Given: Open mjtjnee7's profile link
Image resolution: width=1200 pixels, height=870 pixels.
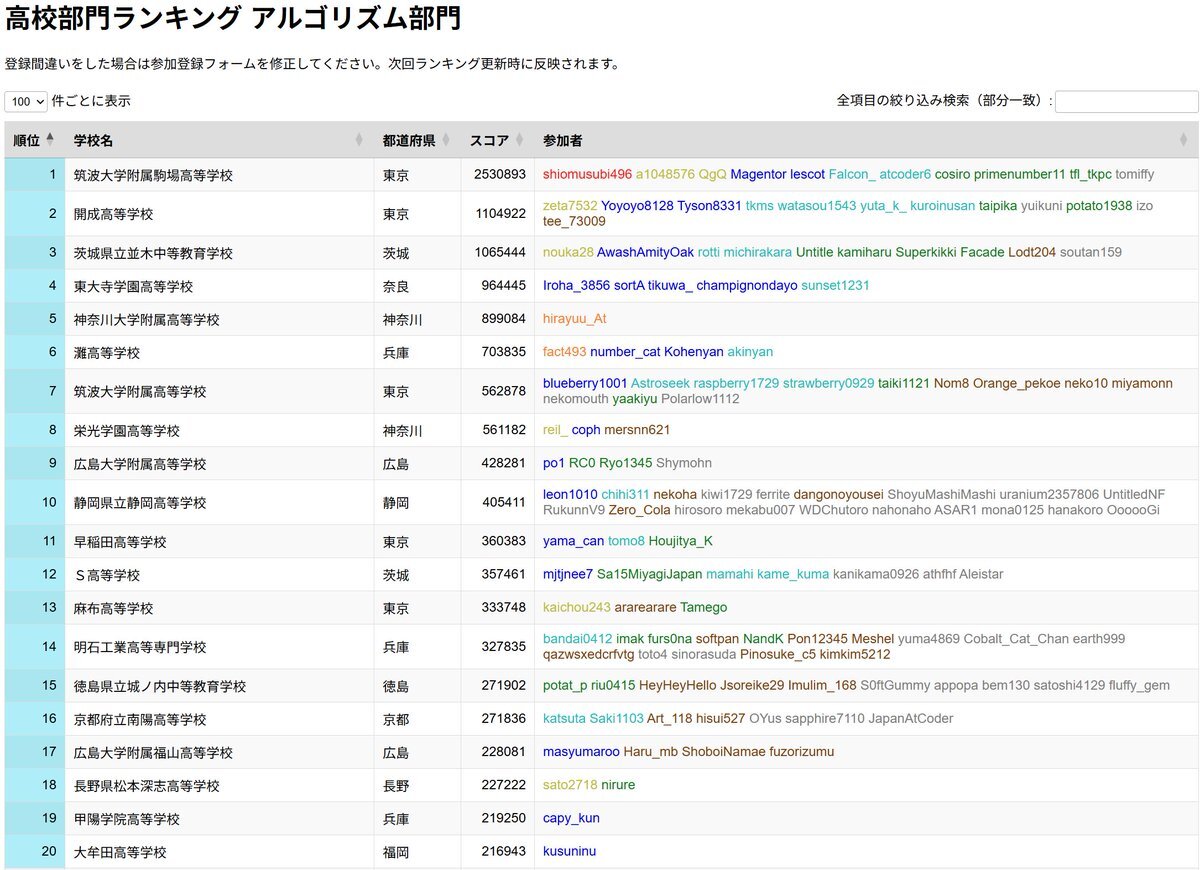Looking at the screenshot, I should tap(568, 573).
